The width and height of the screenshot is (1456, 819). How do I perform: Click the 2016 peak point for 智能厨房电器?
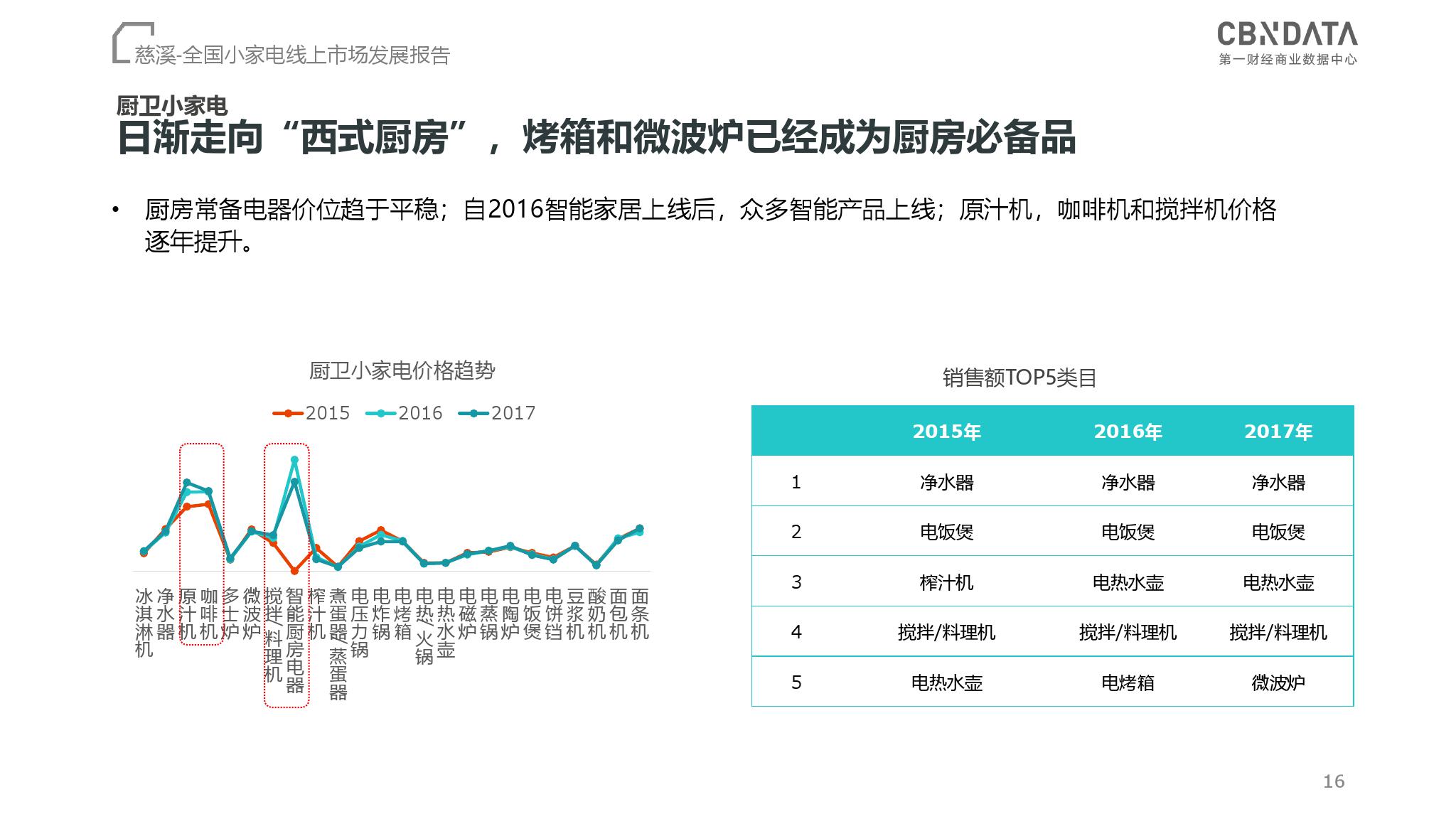tap(294, 460)
